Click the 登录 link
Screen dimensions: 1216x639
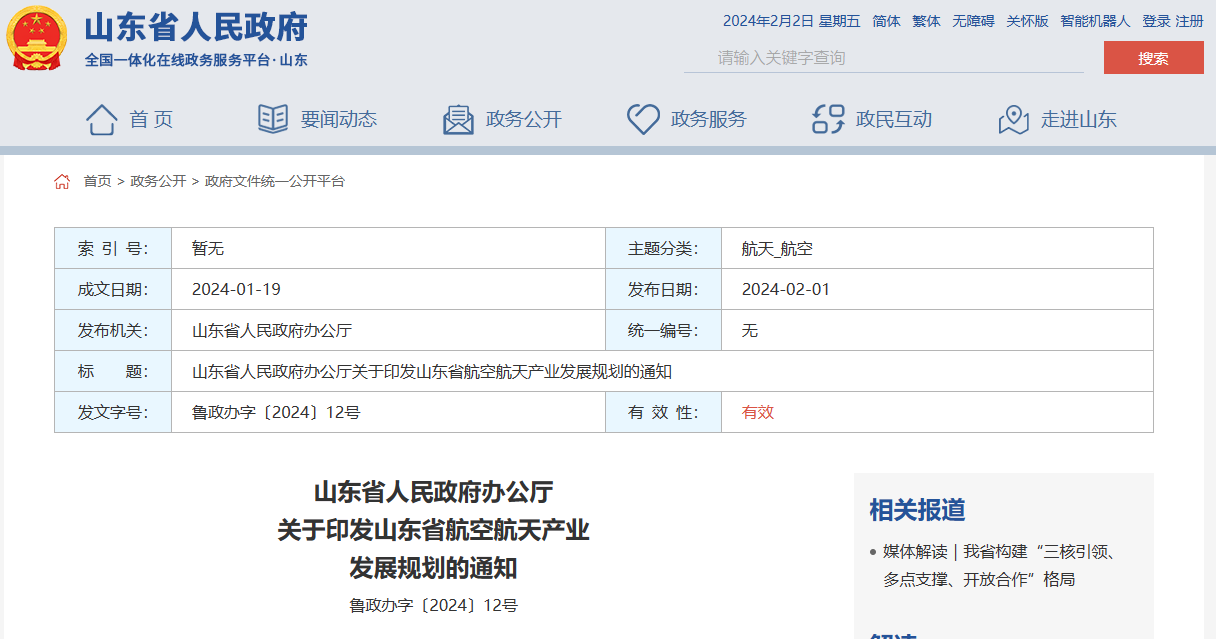(1156, 21)
